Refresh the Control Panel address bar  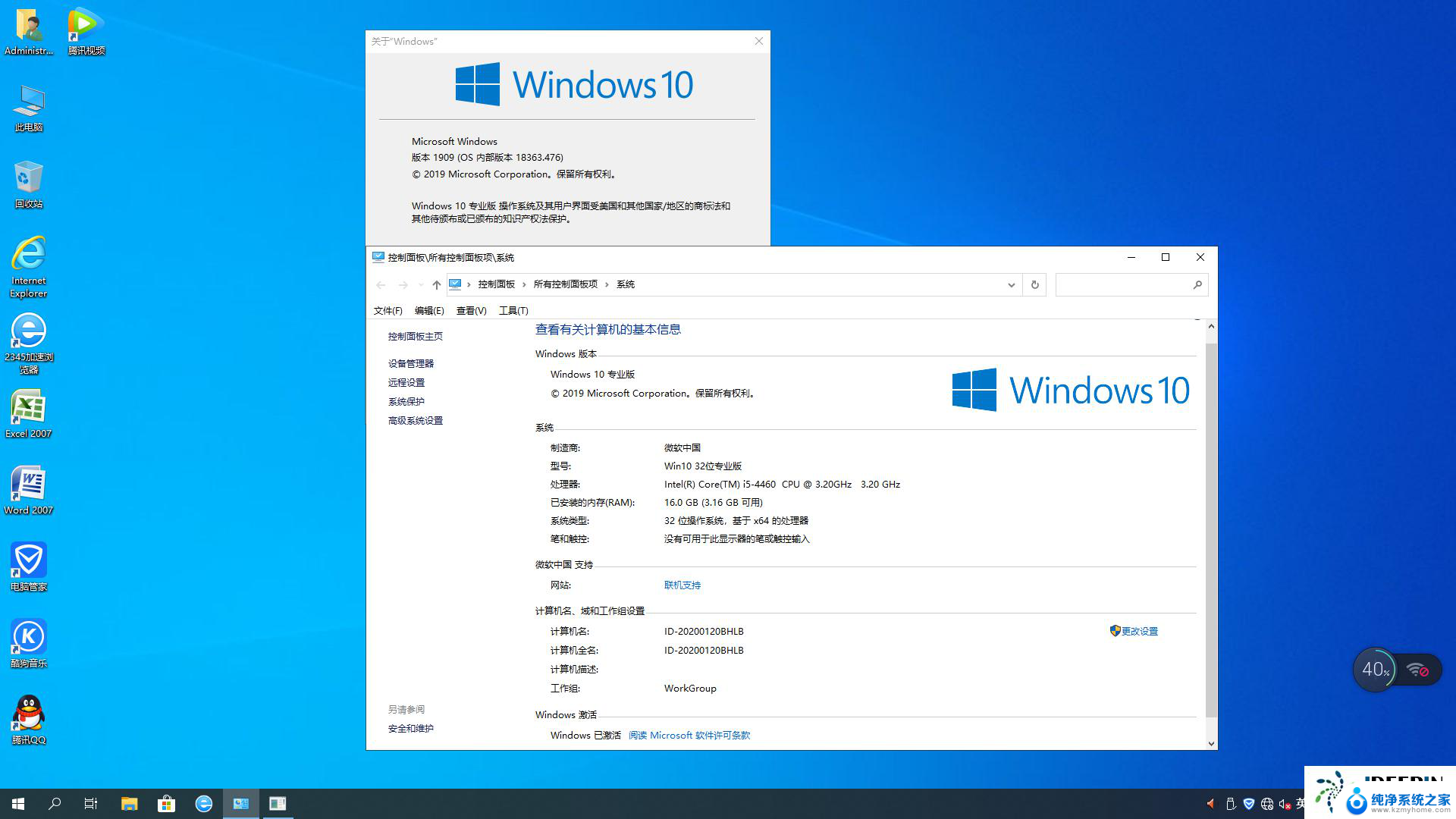tap(1034, 285)
